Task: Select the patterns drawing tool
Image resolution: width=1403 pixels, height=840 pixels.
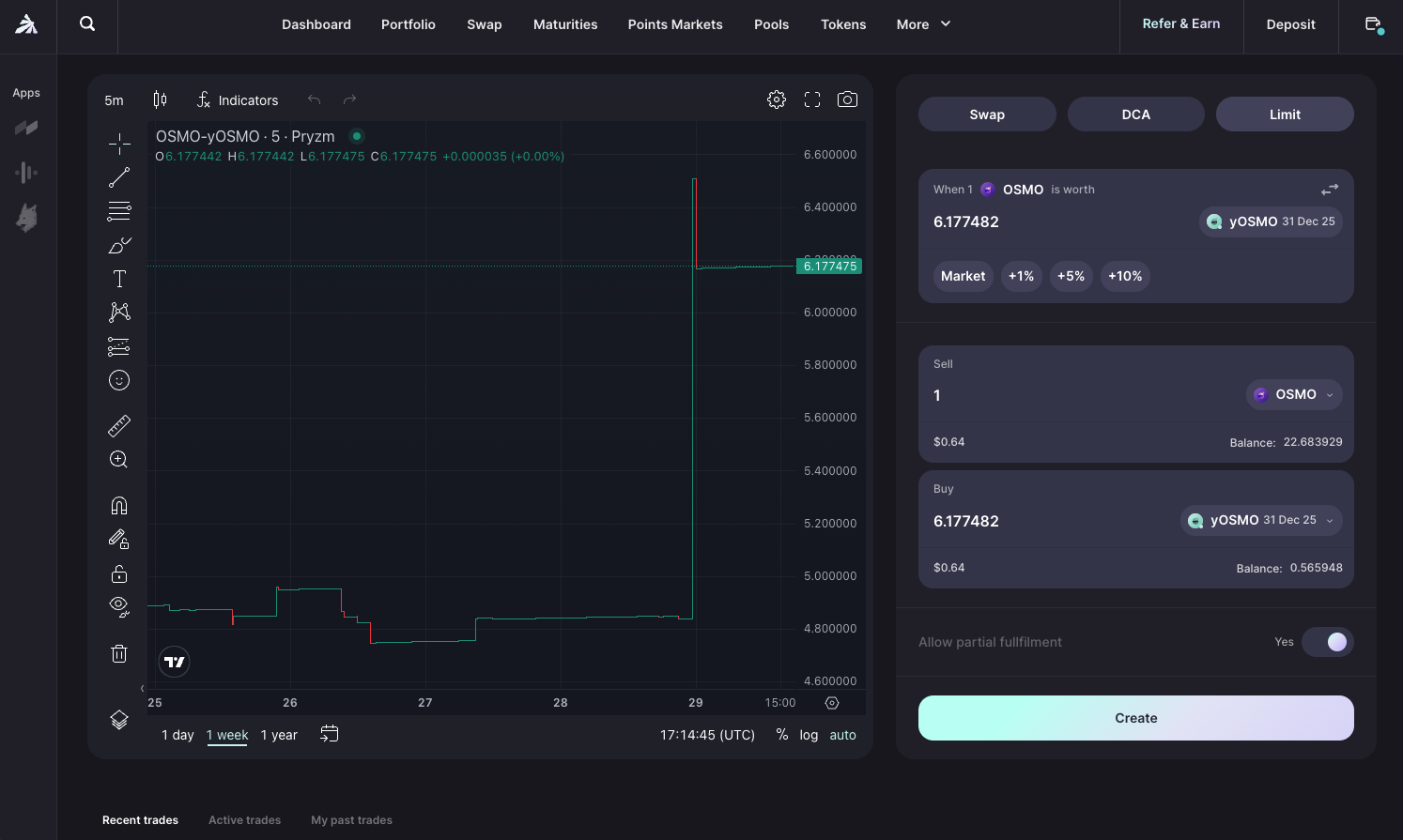Action: coord(119,313)
